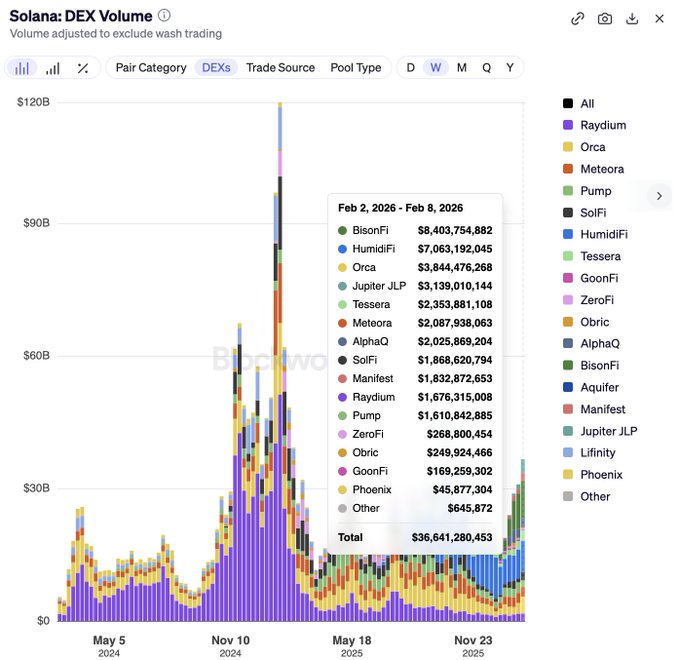680x660 pixels.
Task: Toggle the All legend entry
Action: (586, 103)
